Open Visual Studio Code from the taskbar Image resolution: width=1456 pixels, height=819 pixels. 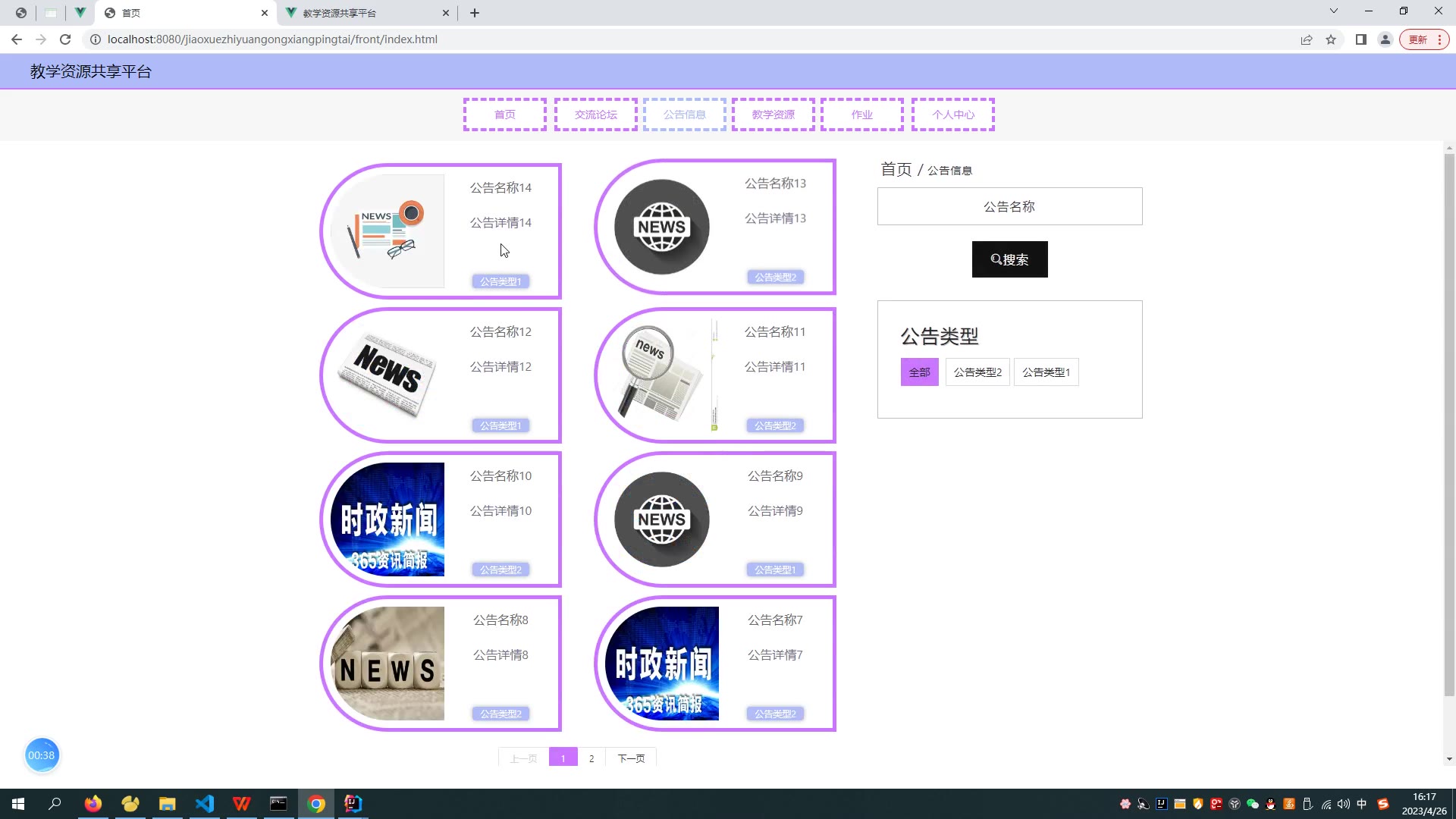205,804
